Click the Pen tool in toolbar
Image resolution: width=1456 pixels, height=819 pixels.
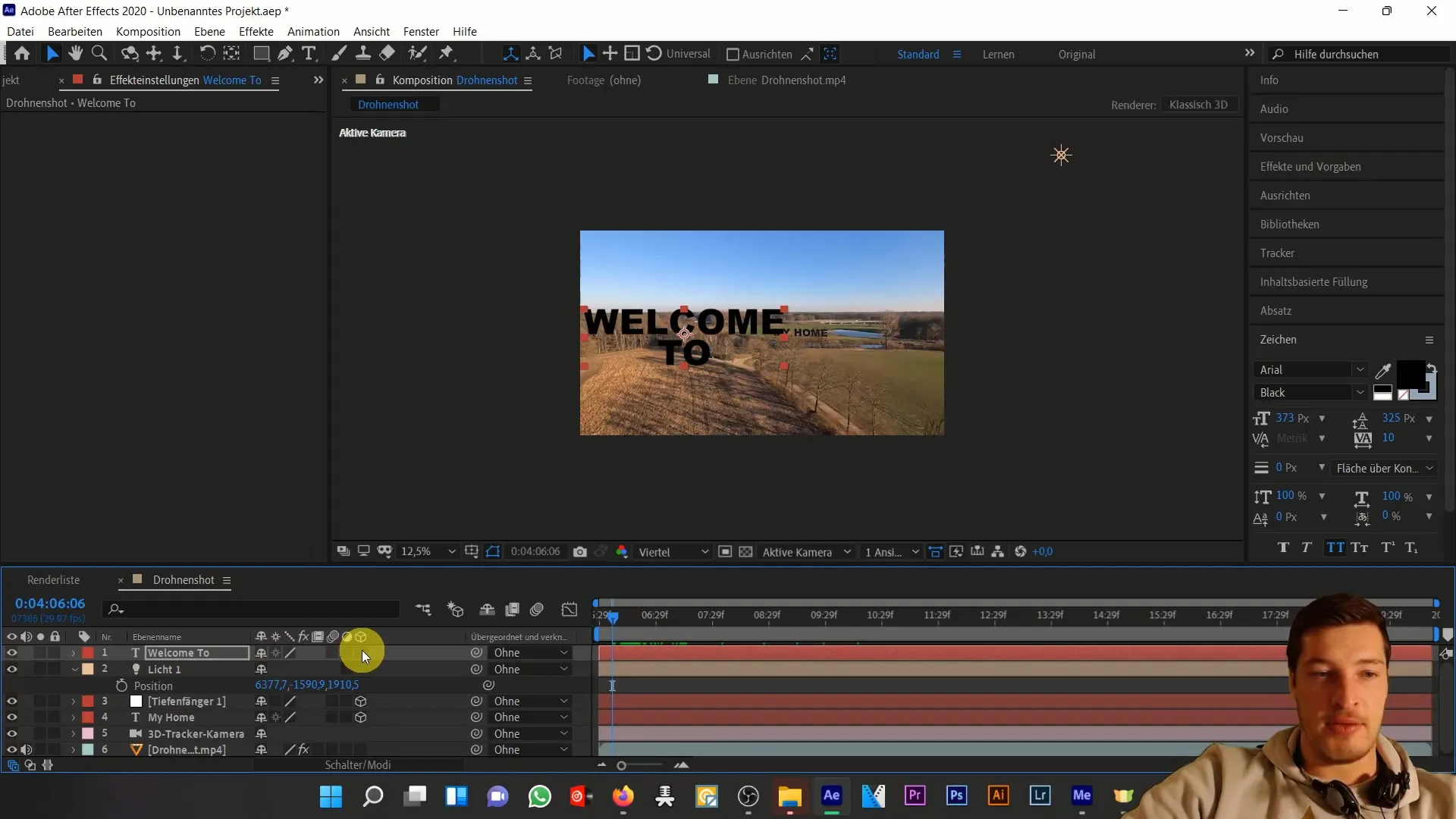(283, 54)
